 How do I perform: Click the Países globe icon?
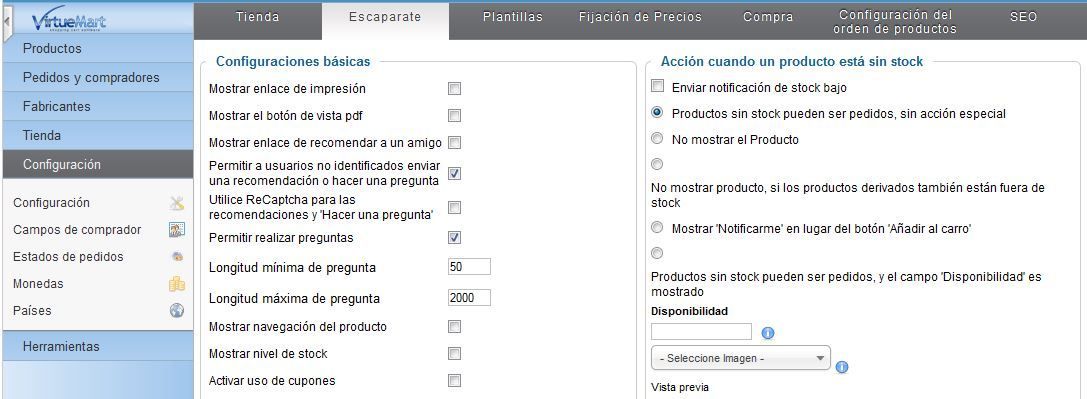coord(177,311)
